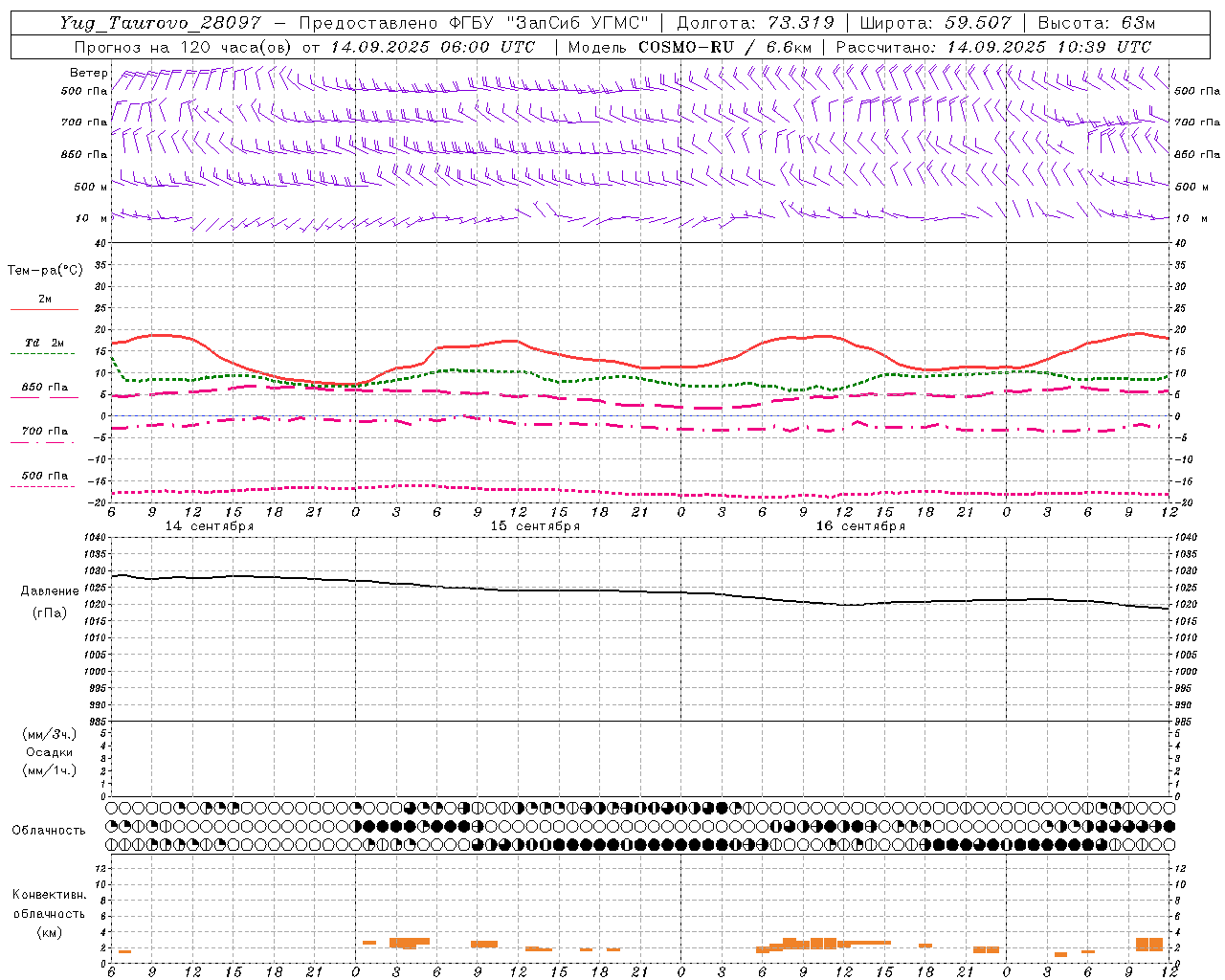Click the Рассчитано: 14.09.2025 10:39 UTC text

993,47
